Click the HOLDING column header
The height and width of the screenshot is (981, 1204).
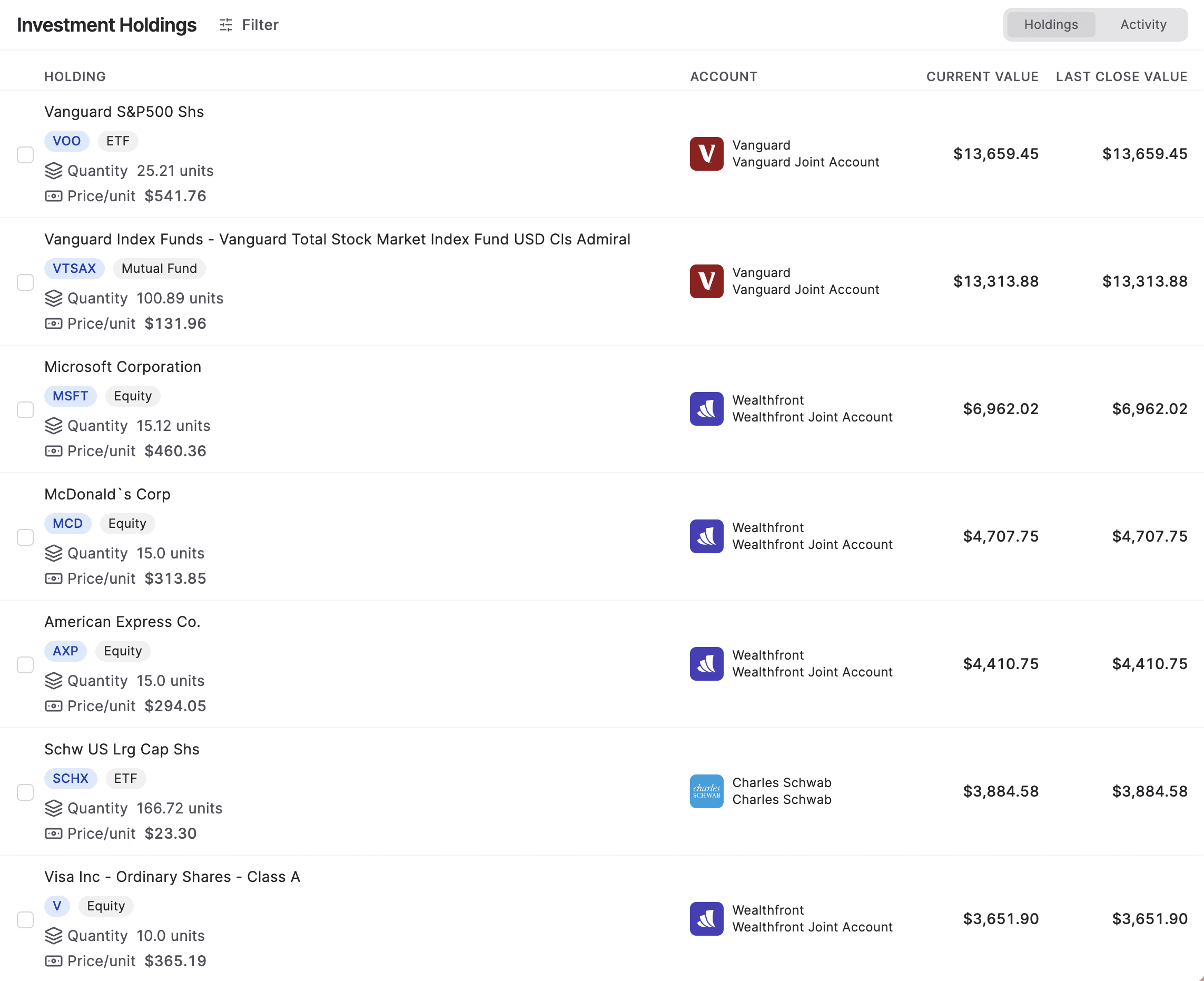75,77
